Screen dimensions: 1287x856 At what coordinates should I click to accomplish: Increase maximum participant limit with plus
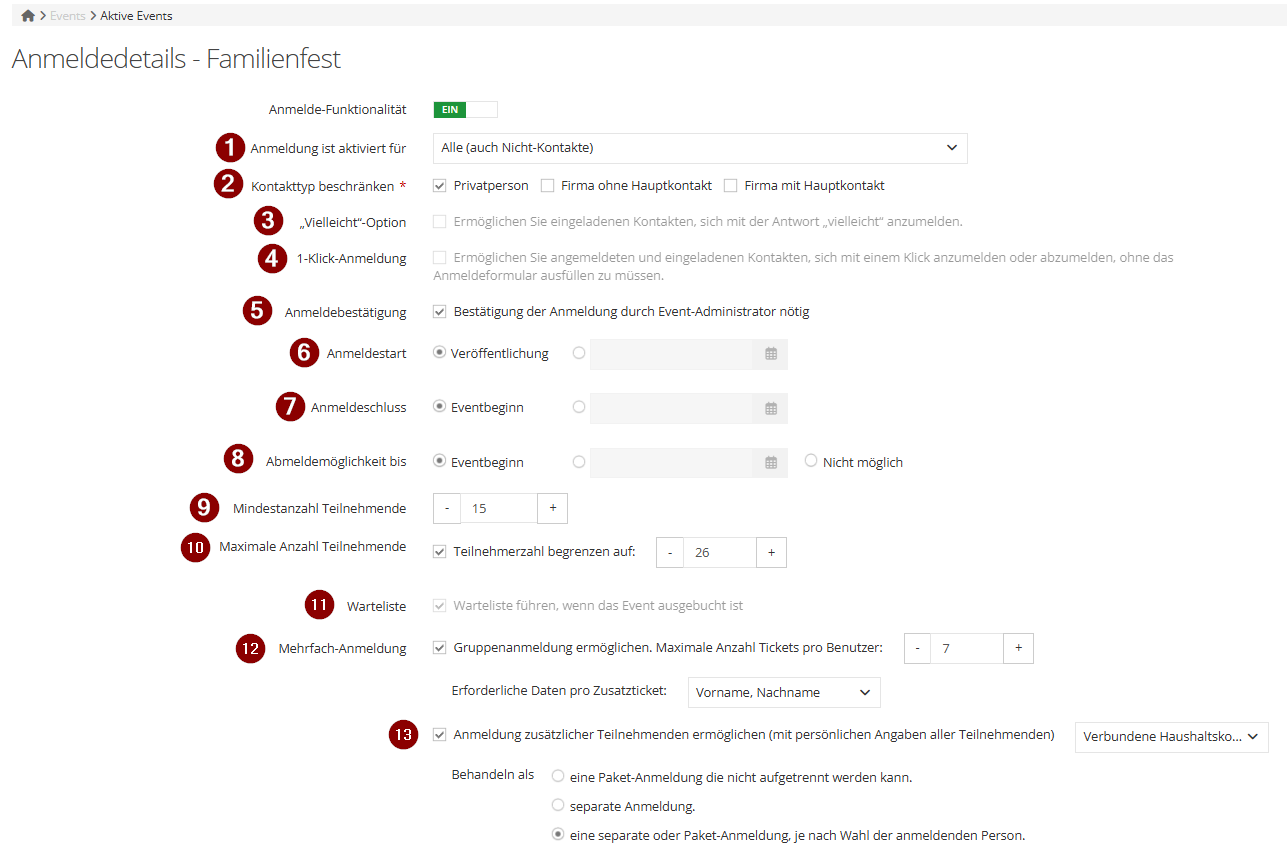pos(771,552)
